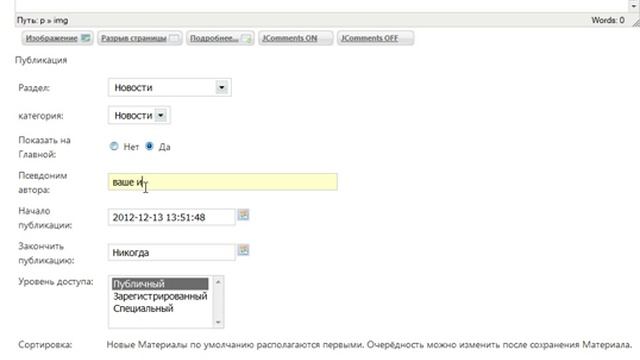Click the access level list's down scroll arrow
The image size is (640, 360).
coord(218,322)
